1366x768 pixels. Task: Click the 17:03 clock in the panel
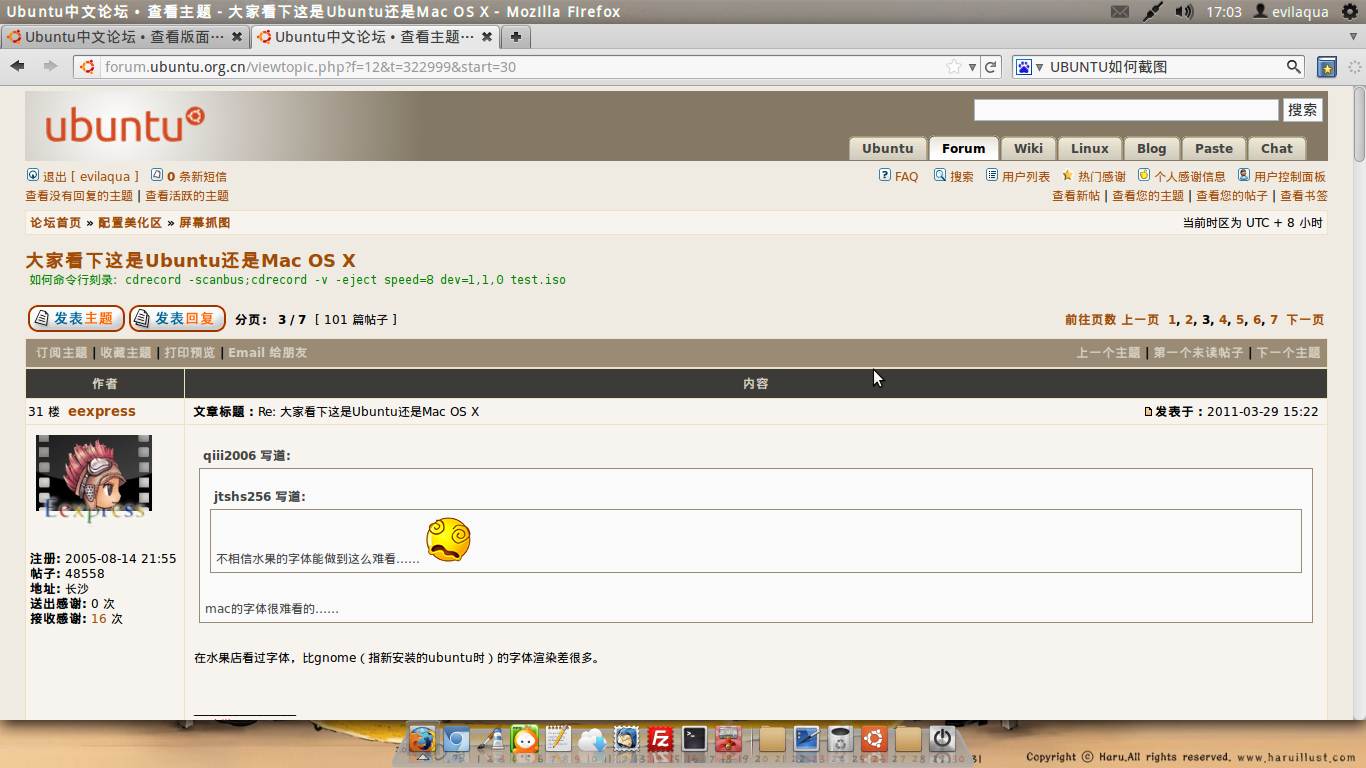coord(1224,12)
